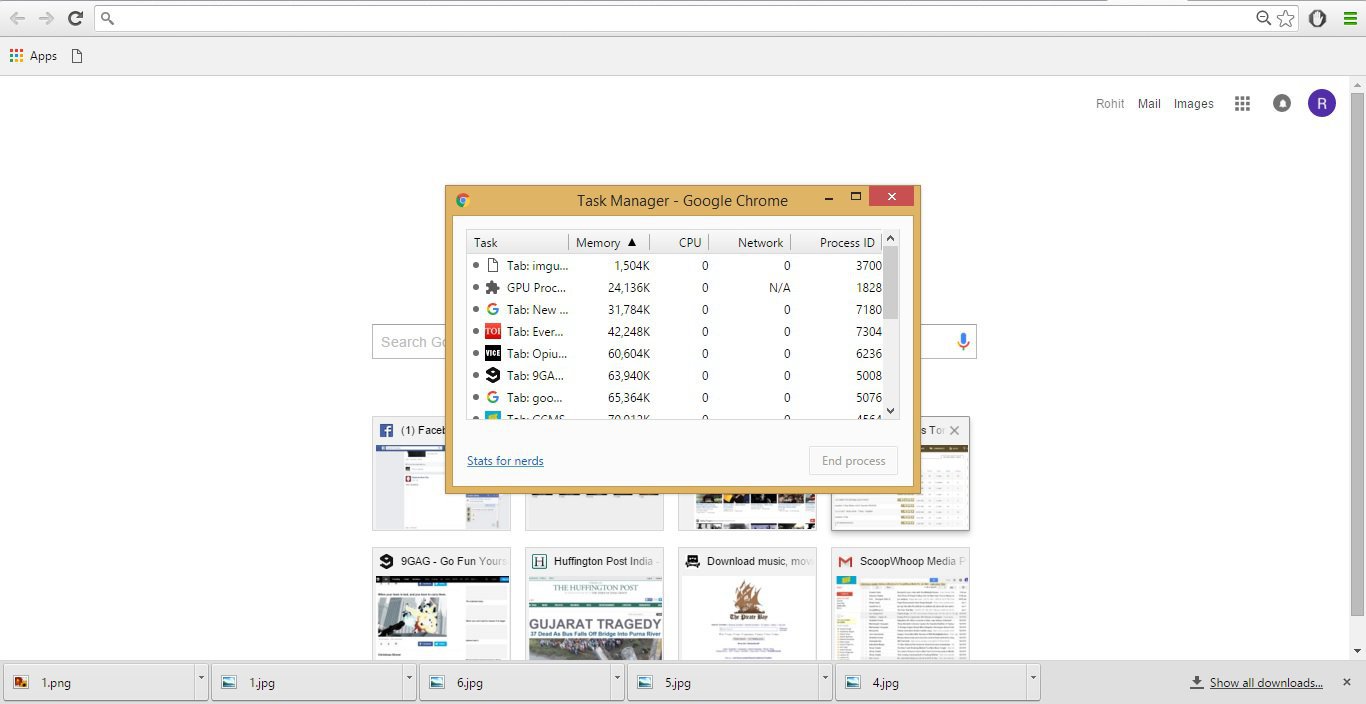Open the ScoopWhoop Media thumbnail
The width and height of the screenshot is (1366, 704).
[x=900, y=604]
